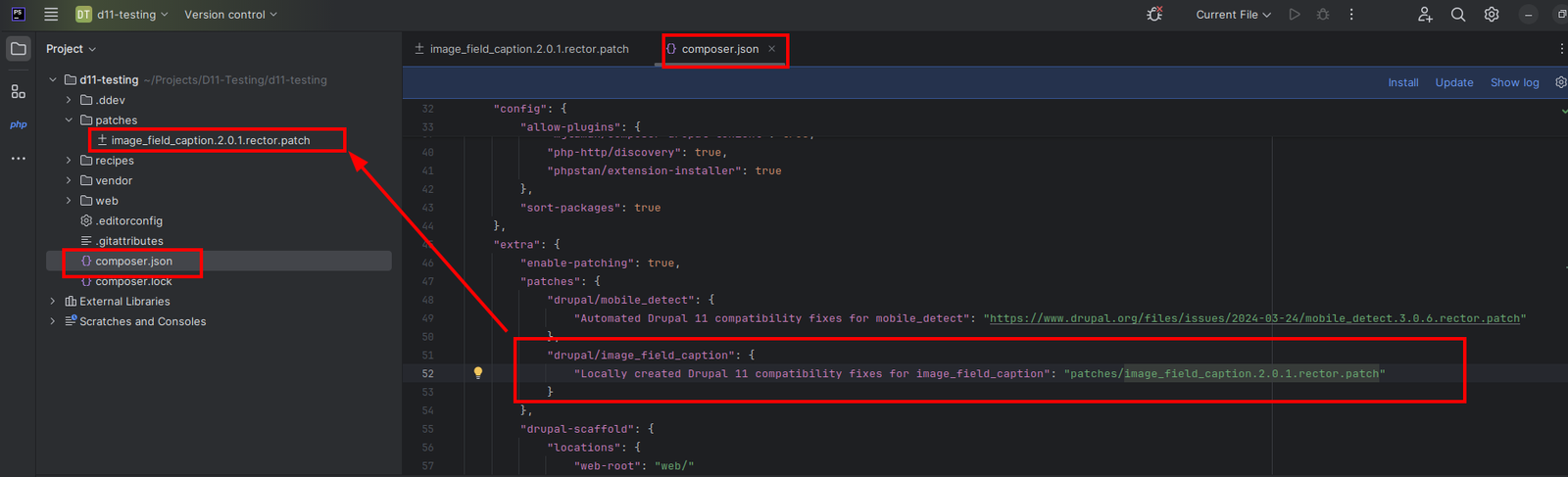Click the Update composer action
This screenshot has height=477, width=1568.
pos(1454,82)
